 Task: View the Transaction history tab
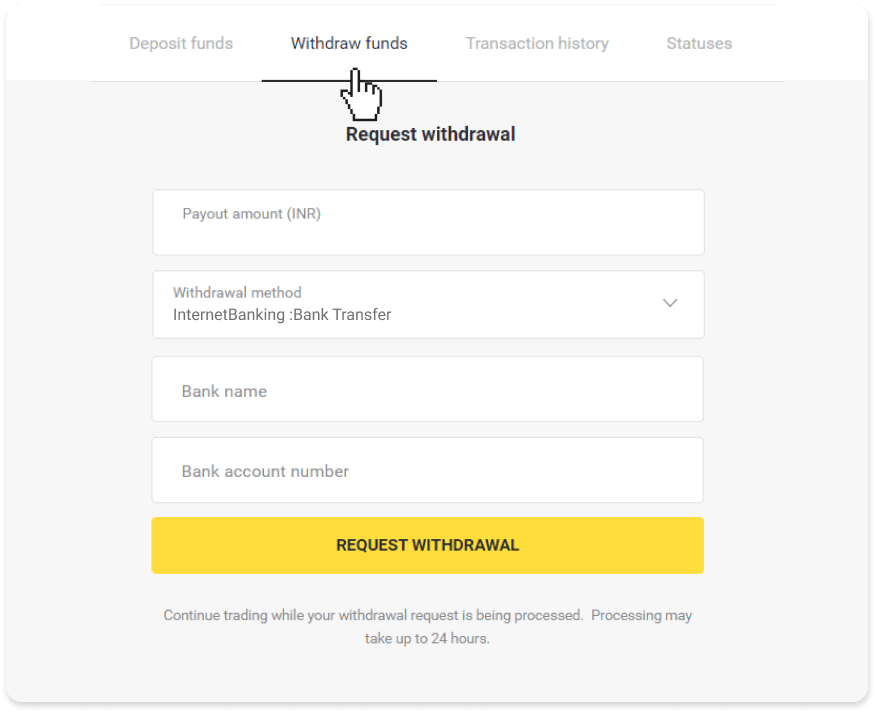[x=537, y=43]
